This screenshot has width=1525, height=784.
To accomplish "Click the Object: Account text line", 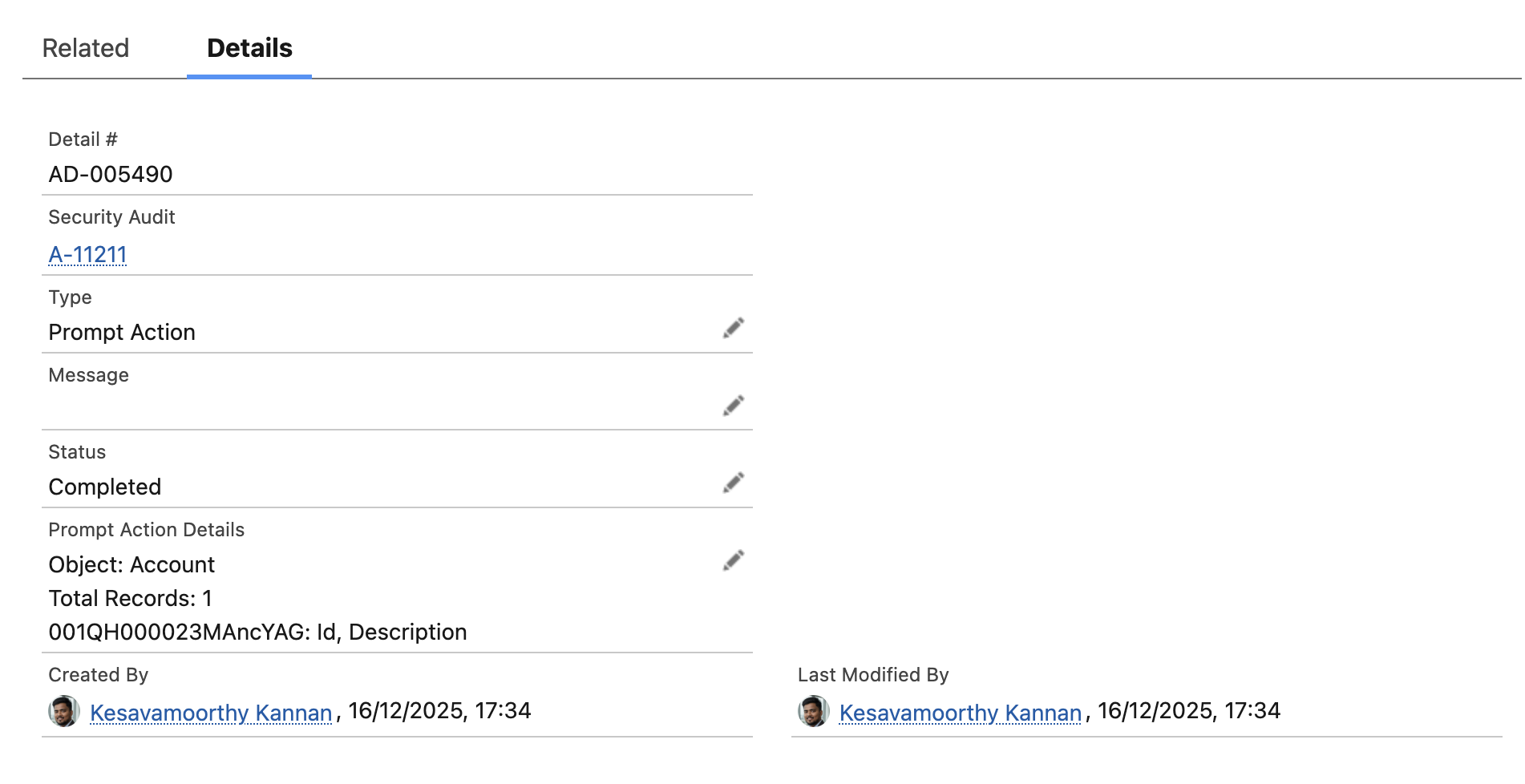I will pyautogui.click(x=131, y=565).
